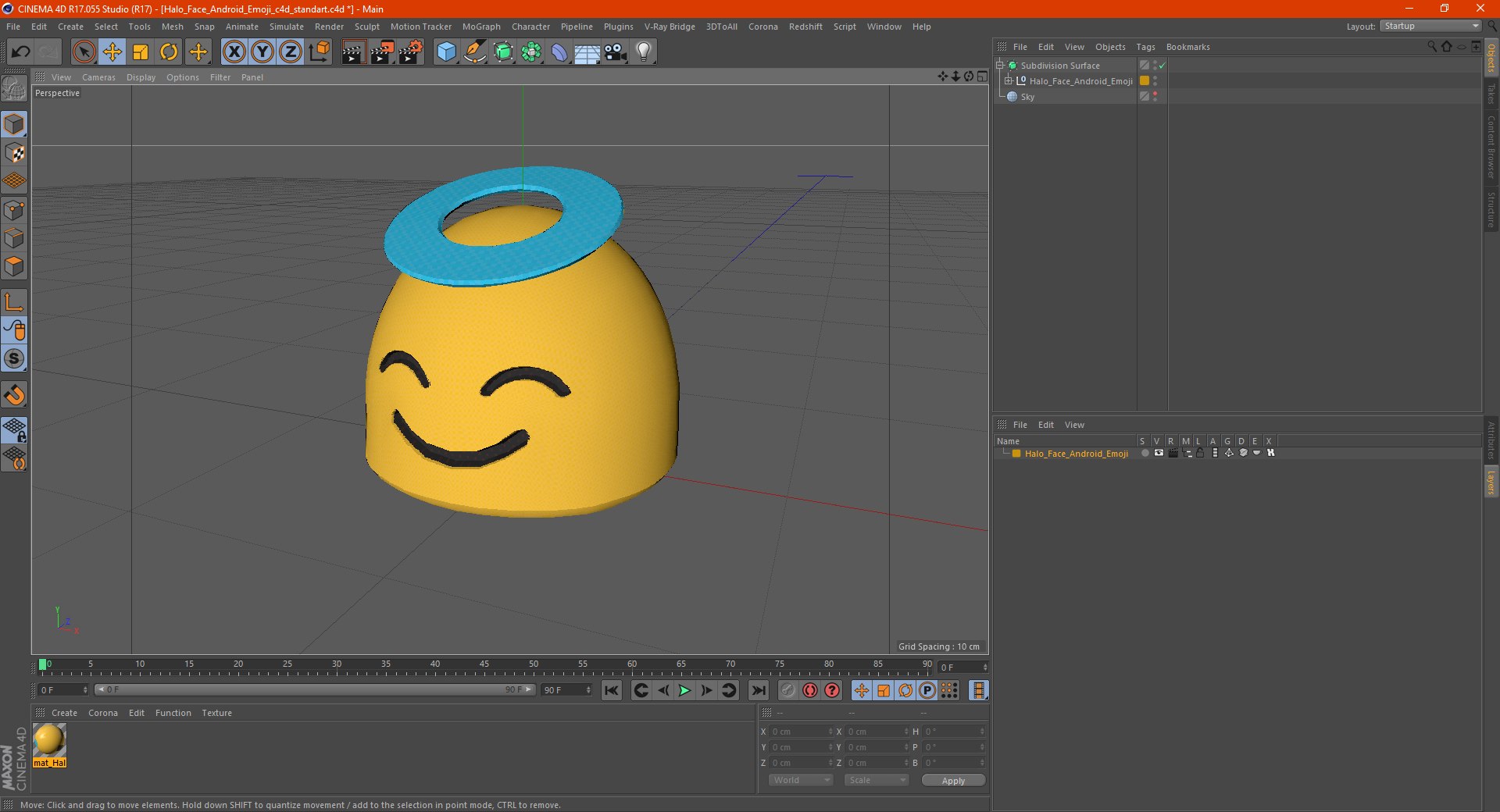Click the preview range slider bar
This screenshot has width=1500, height=812.
point(314,689)
